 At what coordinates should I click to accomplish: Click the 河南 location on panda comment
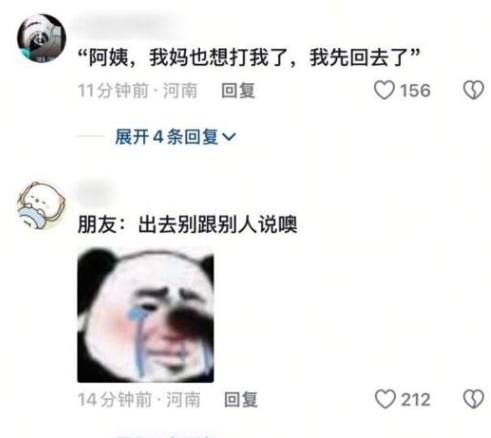click(x=183, y=399)
